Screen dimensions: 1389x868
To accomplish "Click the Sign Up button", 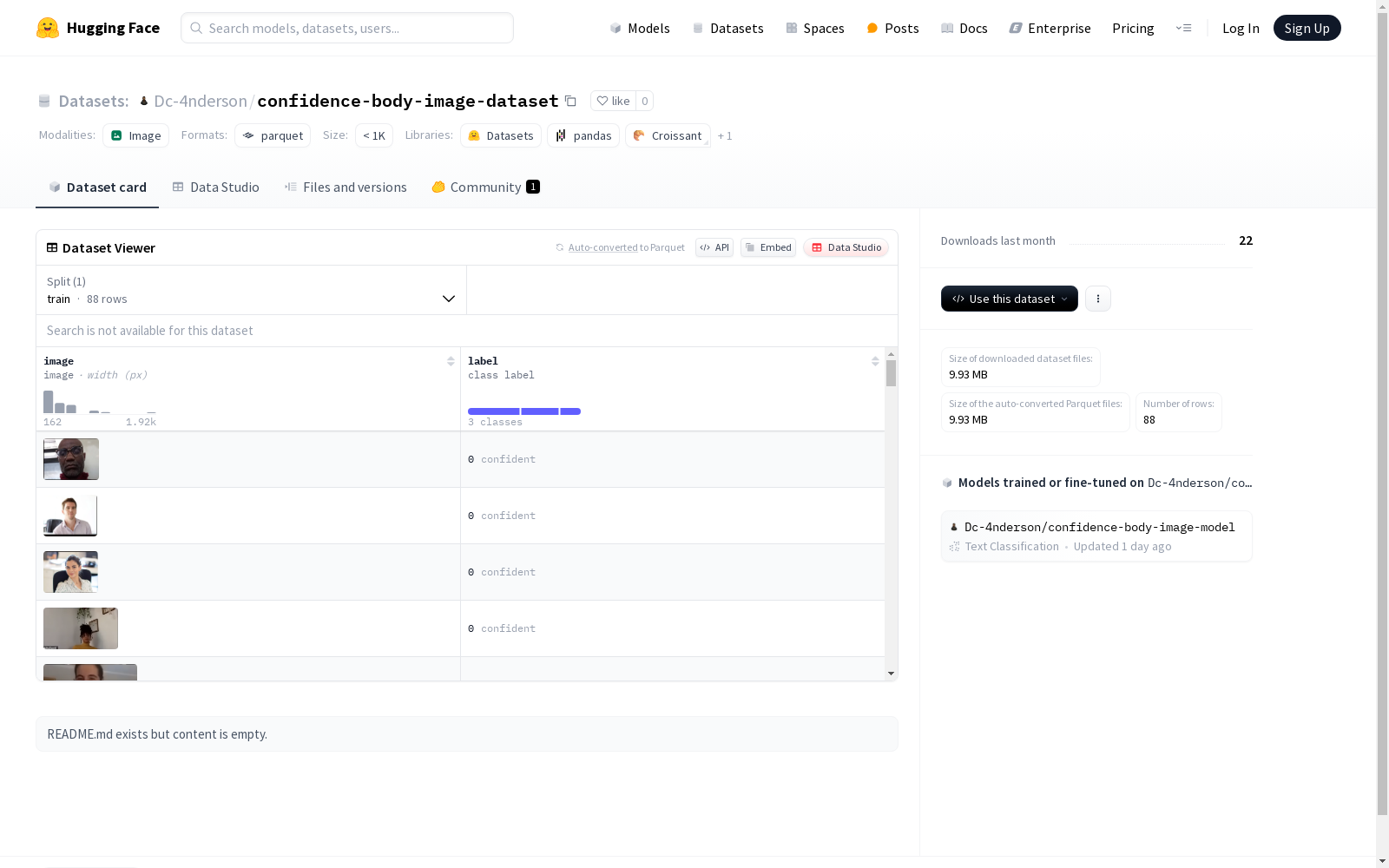I will pos(1307,28).
